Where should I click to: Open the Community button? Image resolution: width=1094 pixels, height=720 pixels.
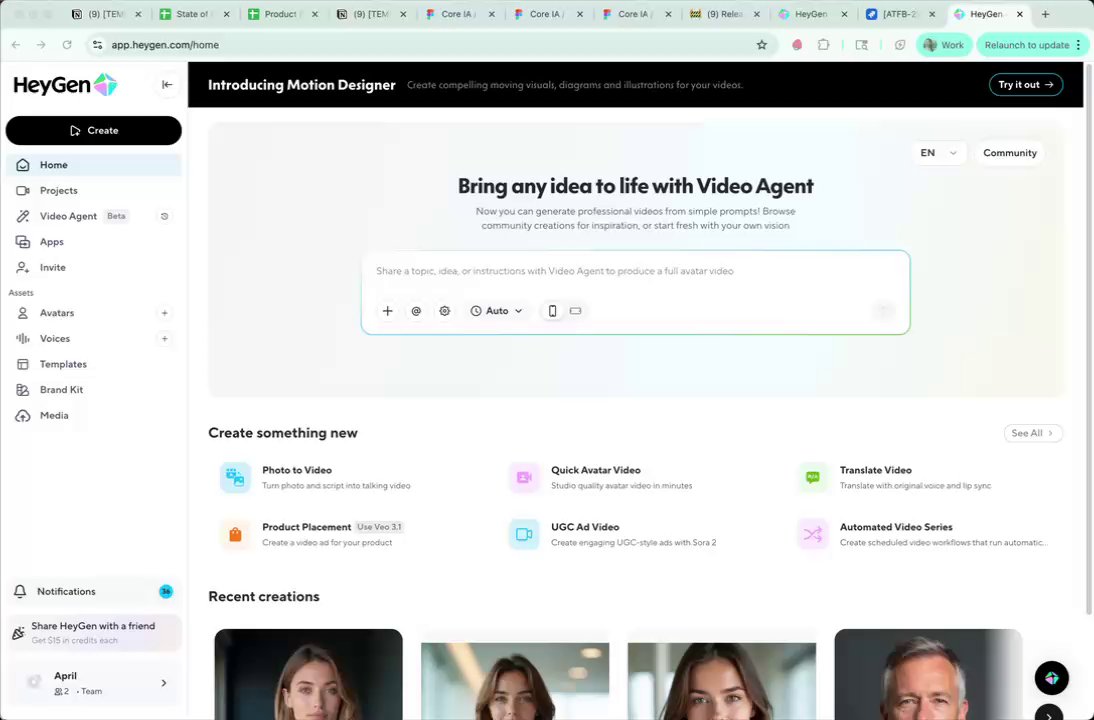(x=1010, y=153)
